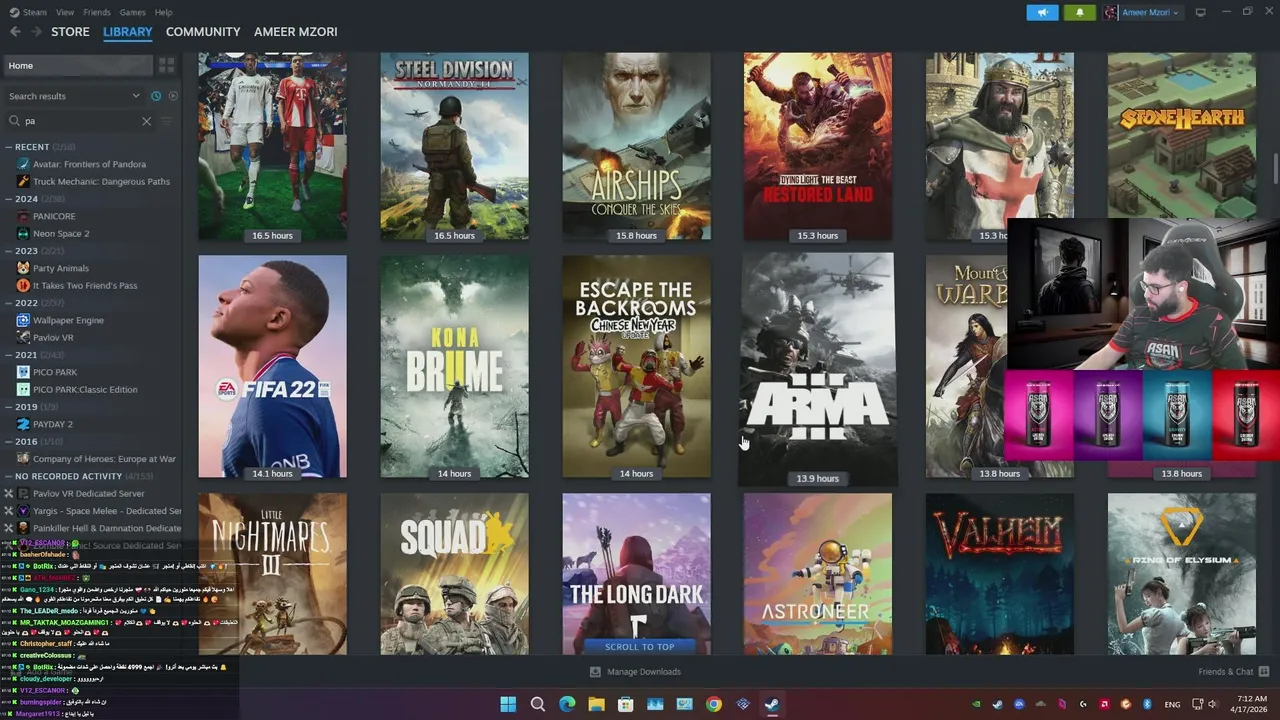Open the announcements megaphone button
This screenshot has height=720, width=1280.
point(1042,12)
